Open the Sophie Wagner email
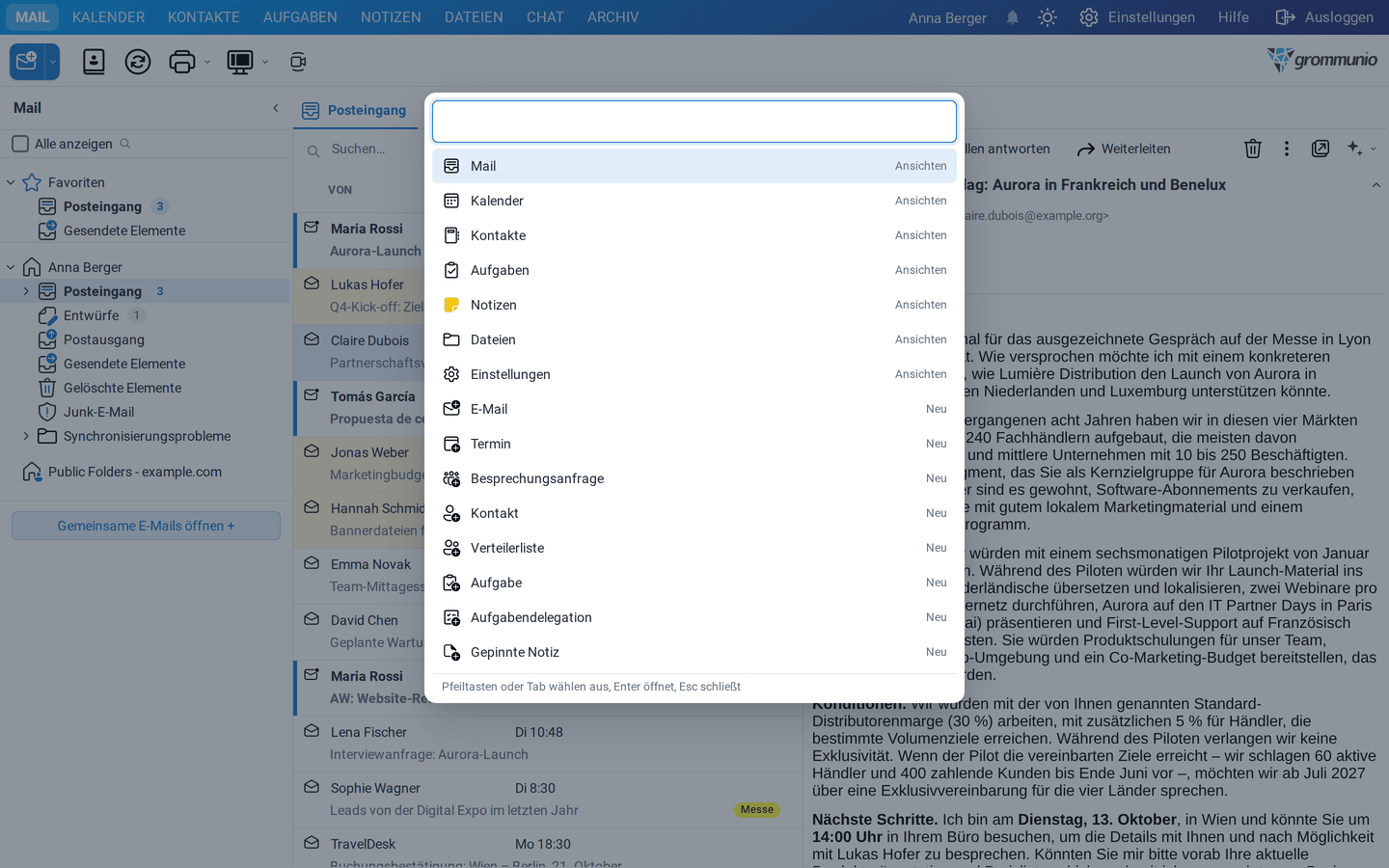This screenshot has height=868, width=1389. [x=548, y=800]
